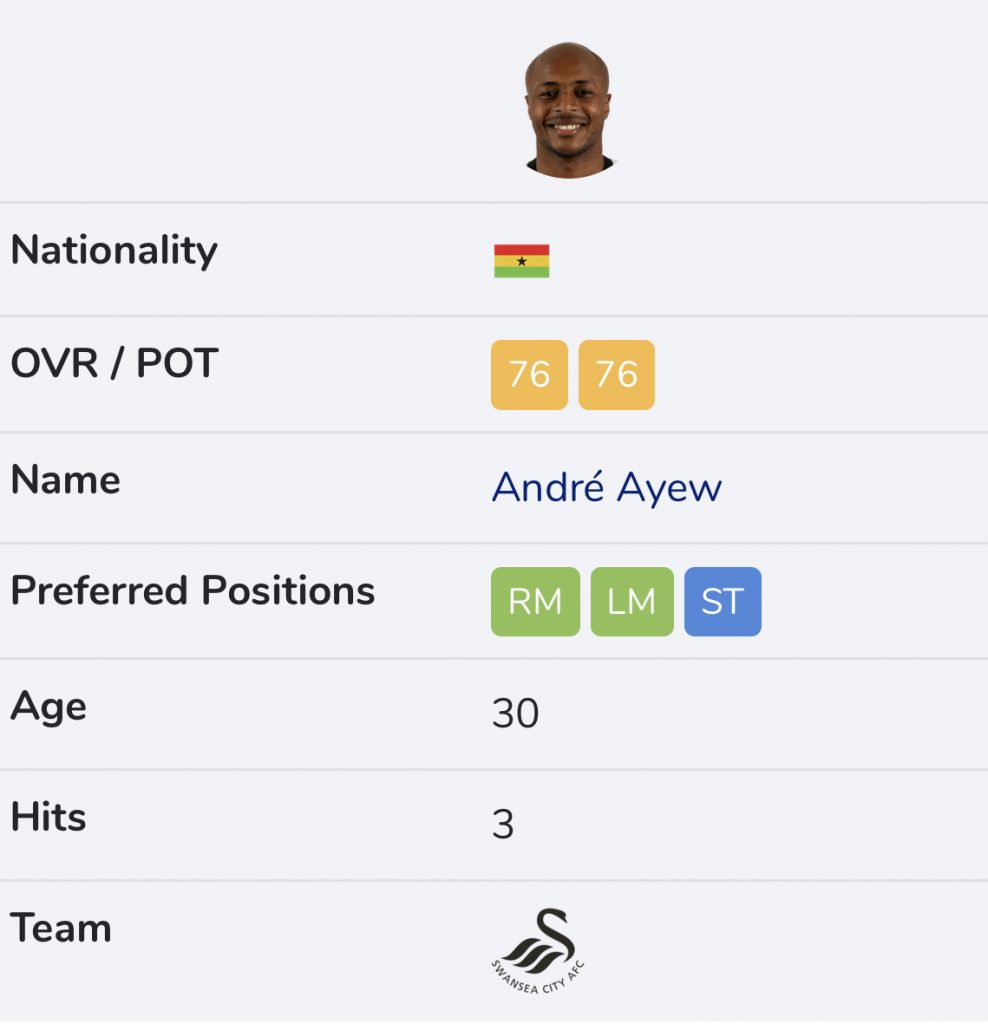
Task: Click André Ayew's player portrait
Action: point(568,110)
